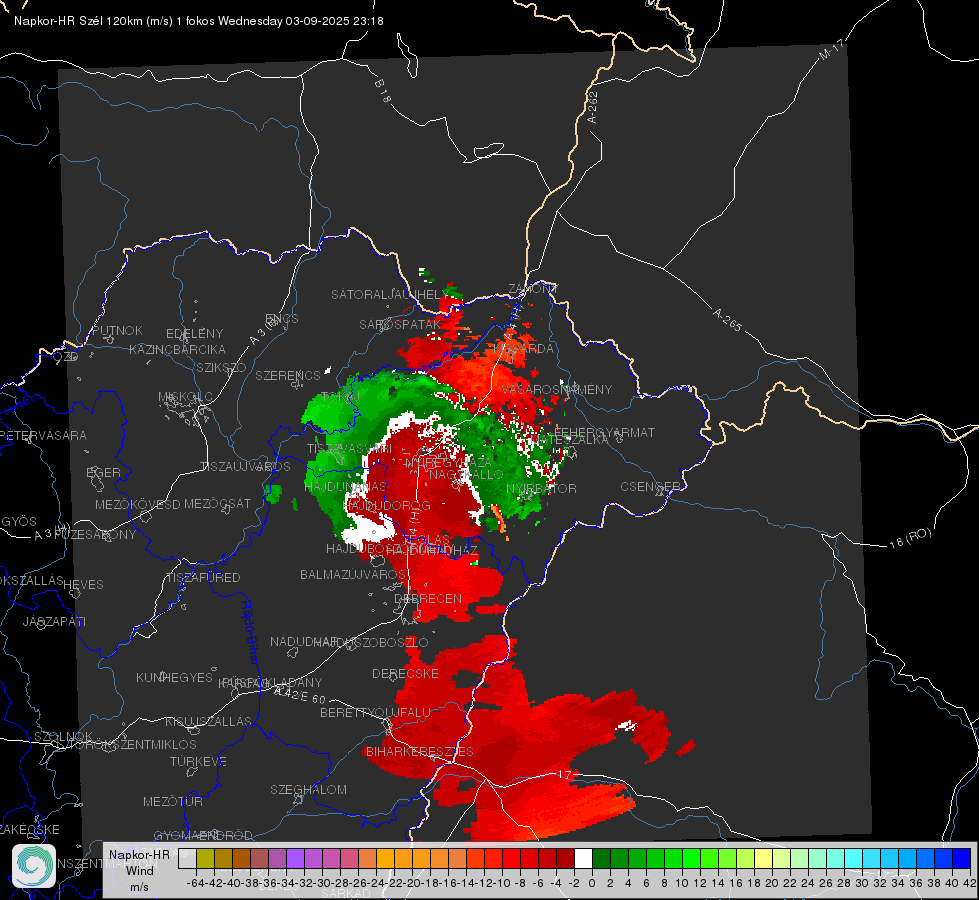Click the SZEGHALOM town label

pyautogui.click(x=308, y=789)
